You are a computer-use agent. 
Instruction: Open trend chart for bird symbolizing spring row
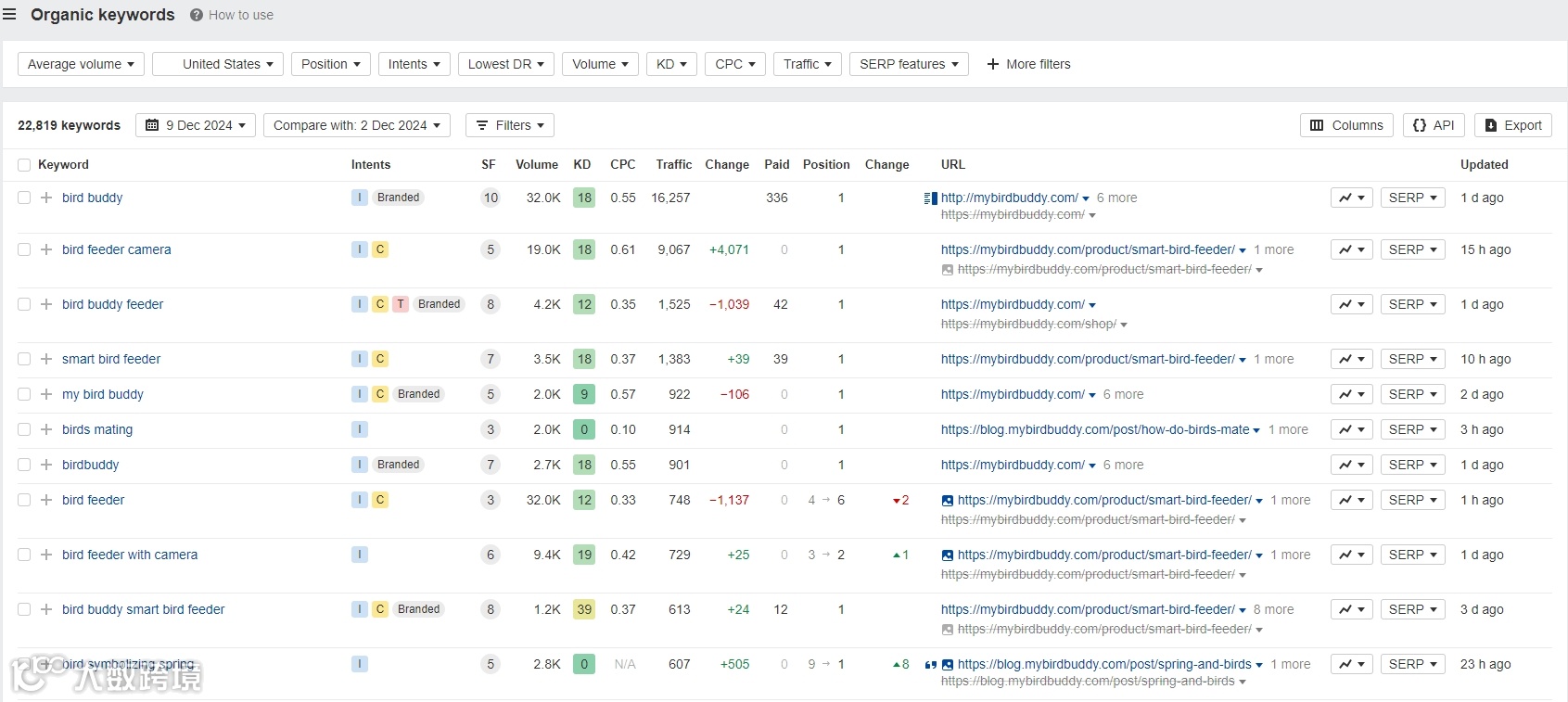pyautogui.click(x=1351, y=664)
